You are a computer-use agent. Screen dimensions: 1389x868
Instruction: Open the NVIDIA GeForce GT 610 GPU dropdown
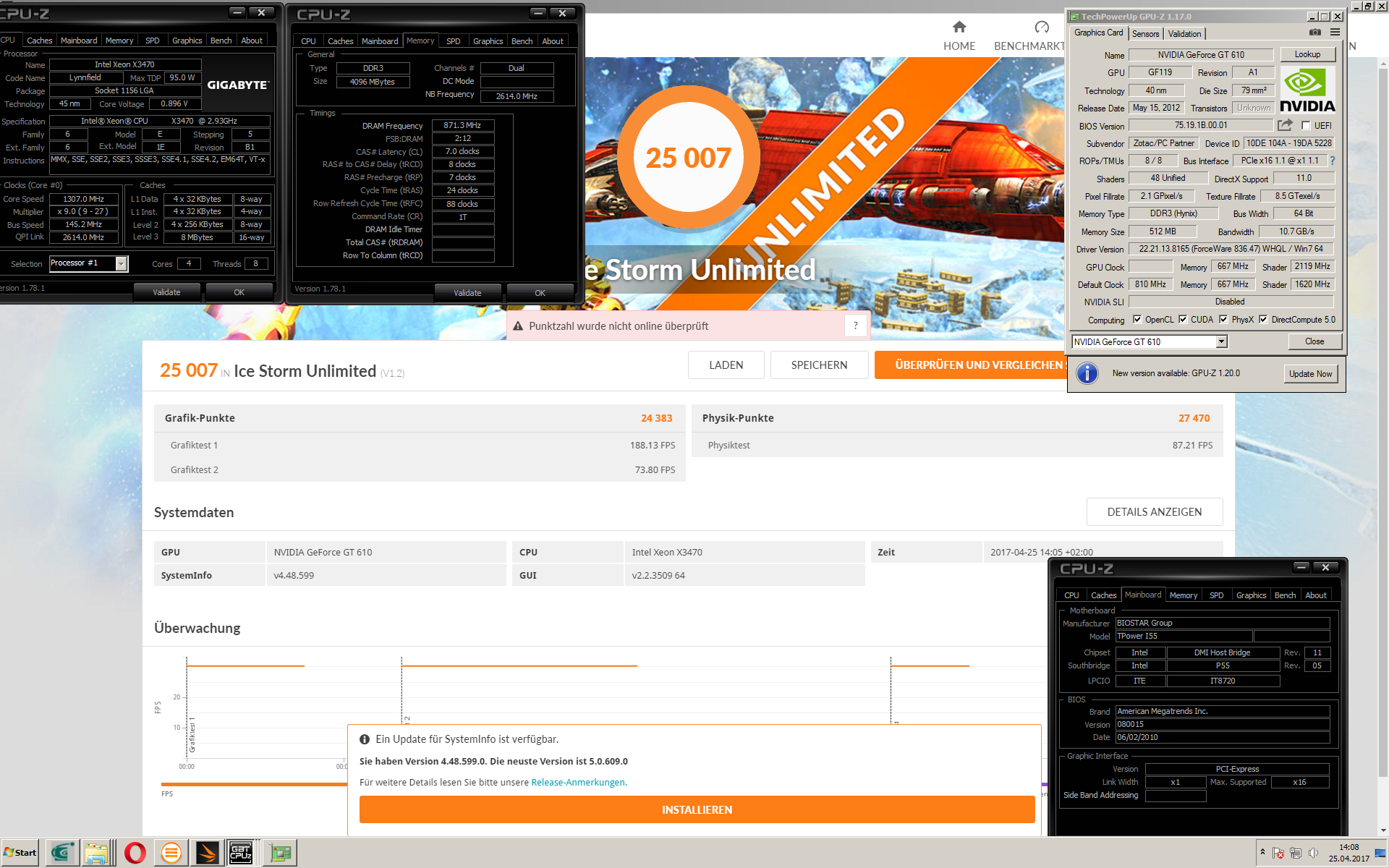pyautogui.click(x=1222, y=341)
